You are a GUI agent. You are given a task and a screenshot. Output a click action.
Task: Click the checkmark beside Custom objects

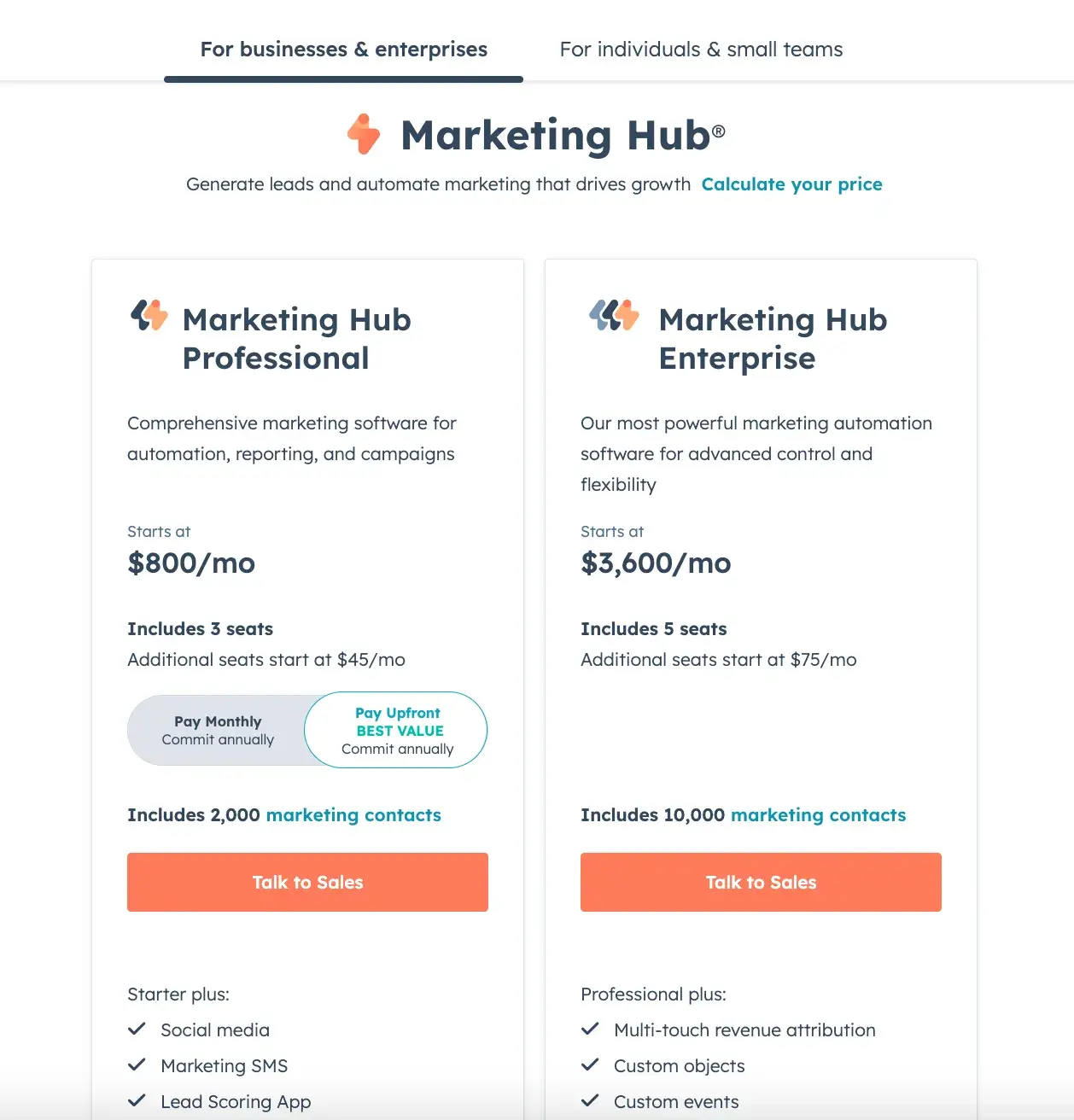click(590, 1065)
